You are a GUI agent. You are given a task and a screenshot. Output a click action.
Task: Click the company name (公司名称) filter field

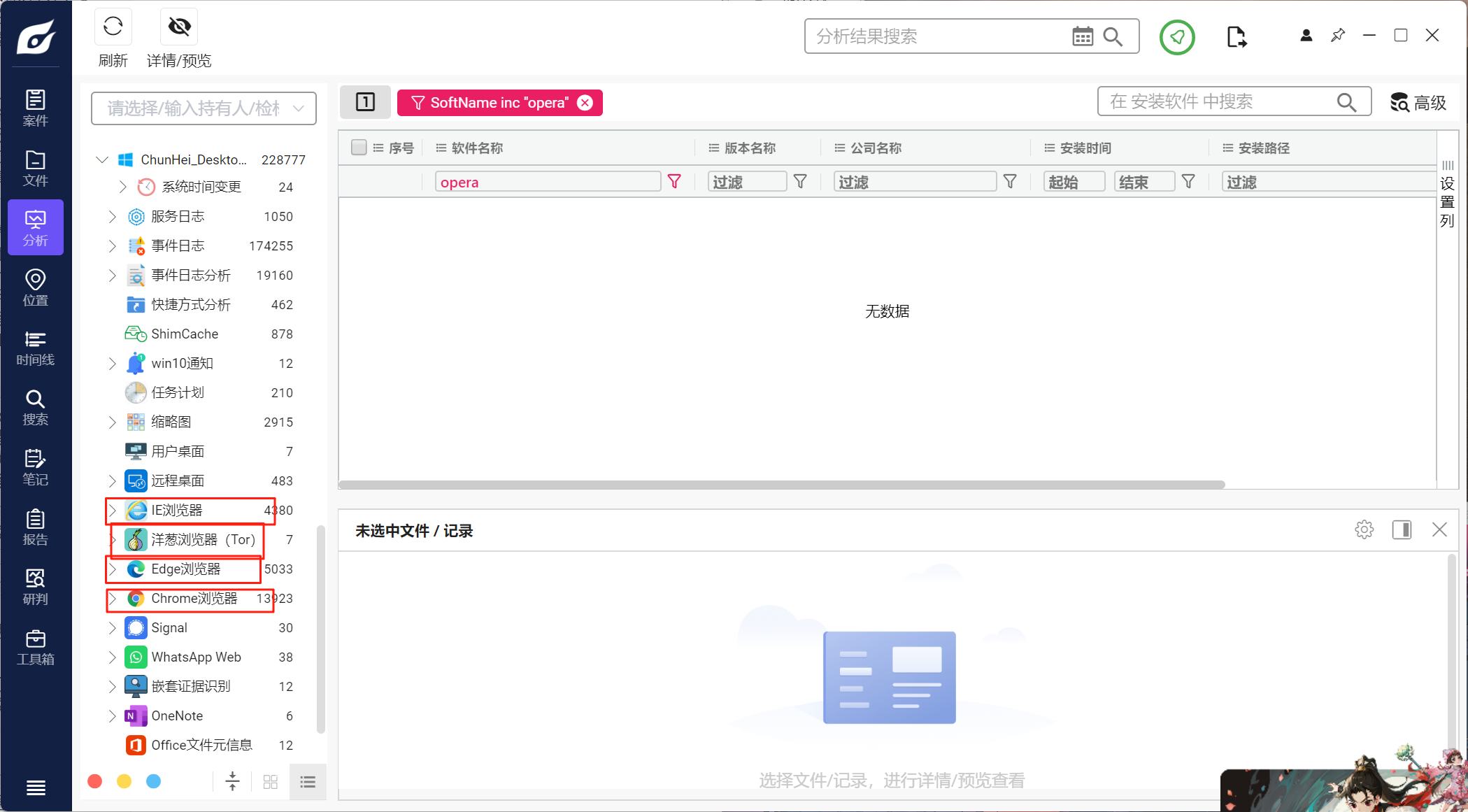pyautogui.click(x=915, y=182)
